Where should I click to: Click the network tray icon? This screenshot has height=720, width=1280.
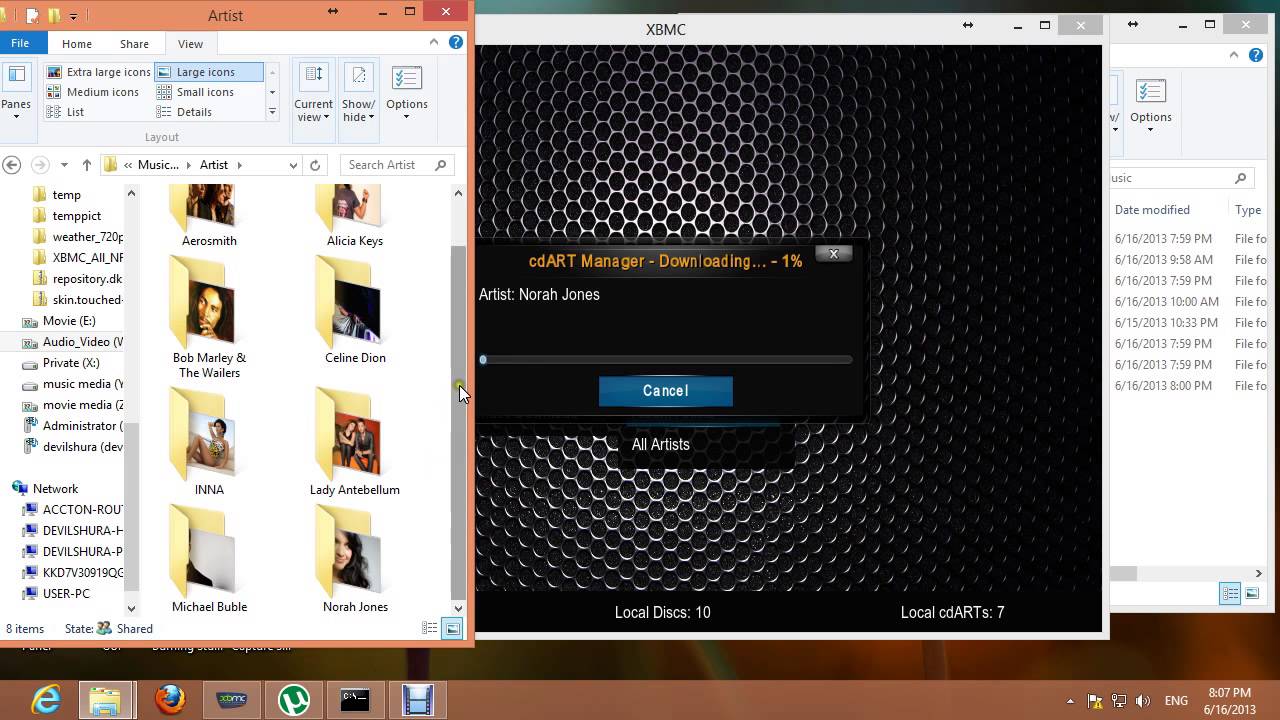point(1119,701)
